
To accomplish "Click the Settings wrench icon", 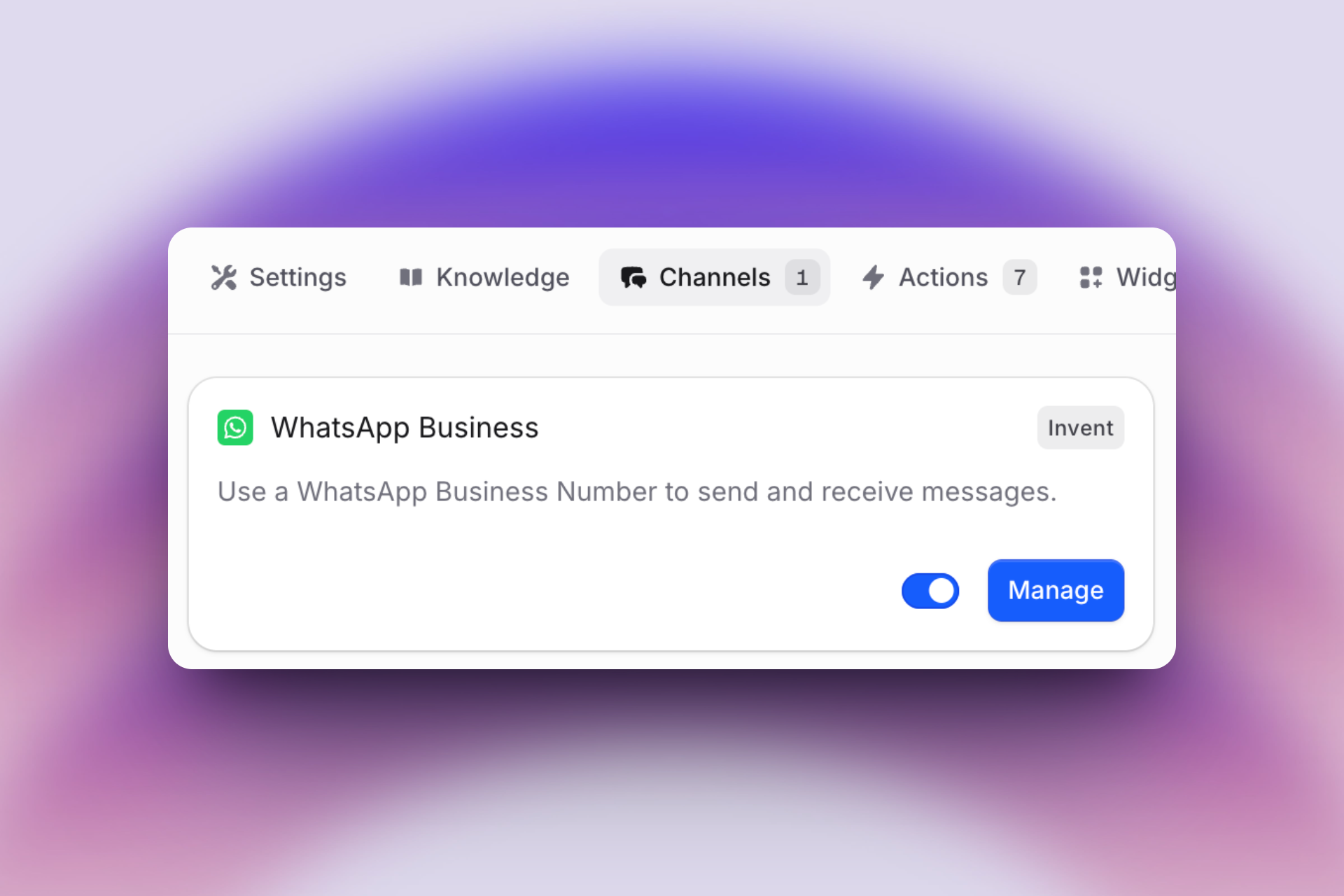I will 224,277.
